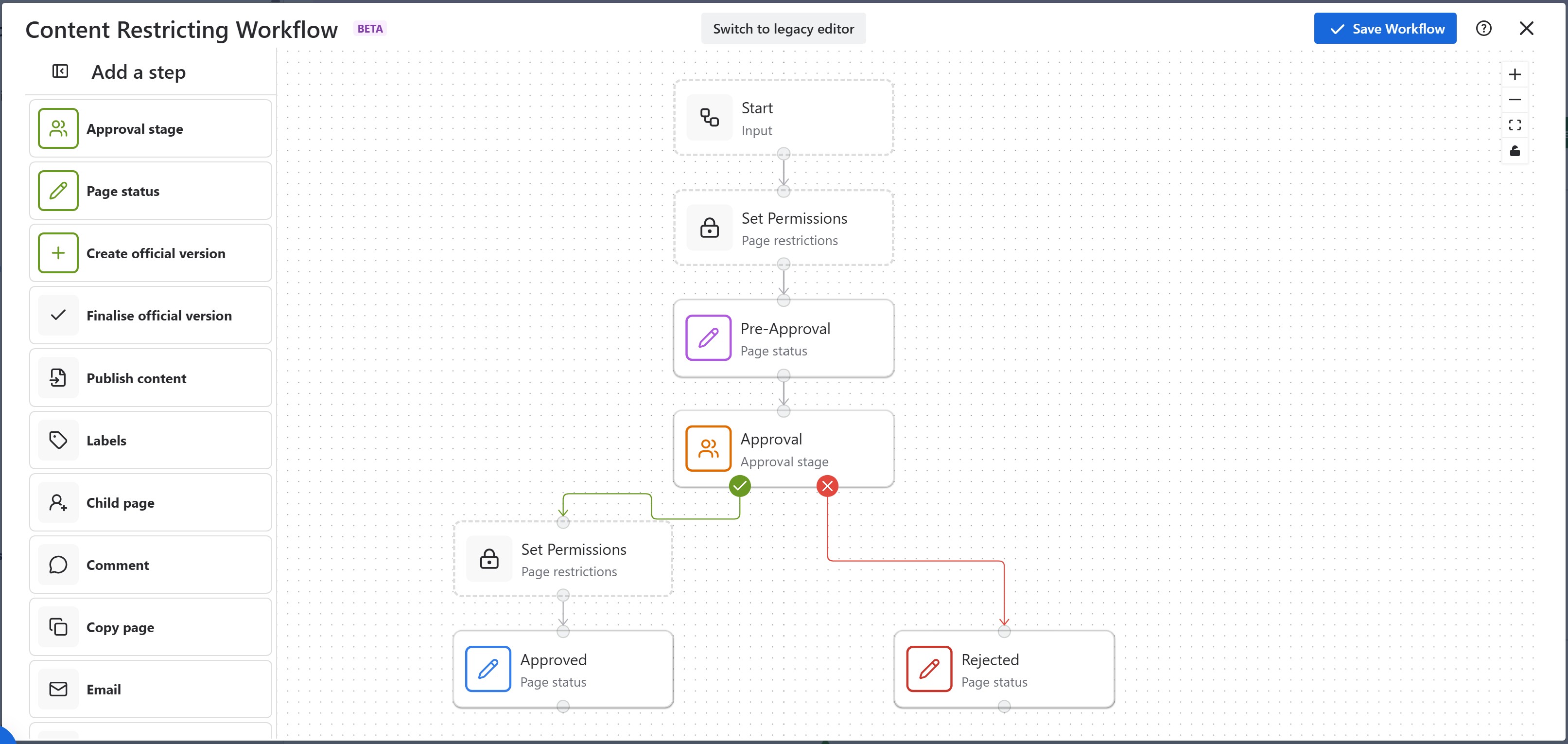Click the help question mark icon
This screenshot has width=1568, height=744.
[x=1483, y=29]
